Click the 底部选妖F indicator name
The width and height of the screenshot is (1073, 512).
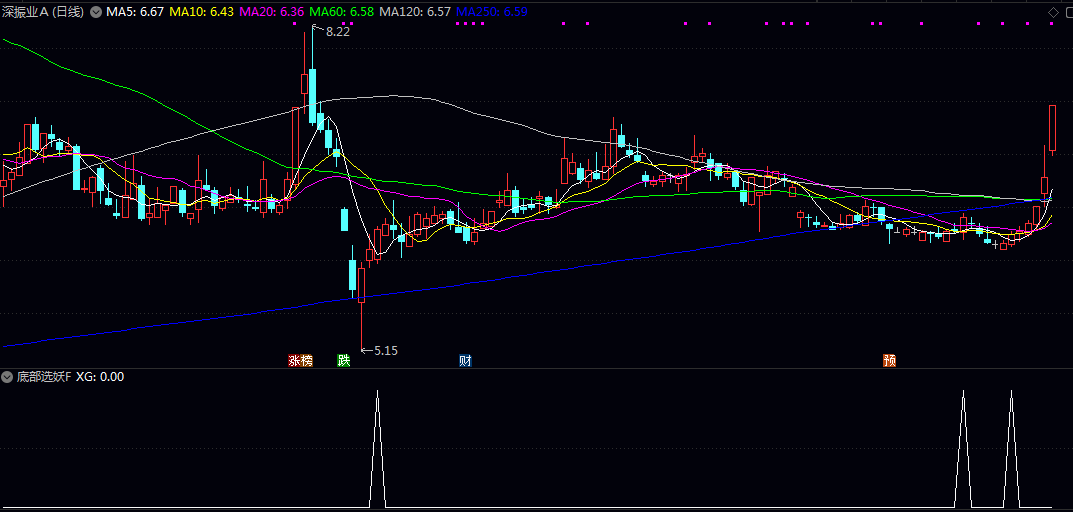tap(44, 377)
